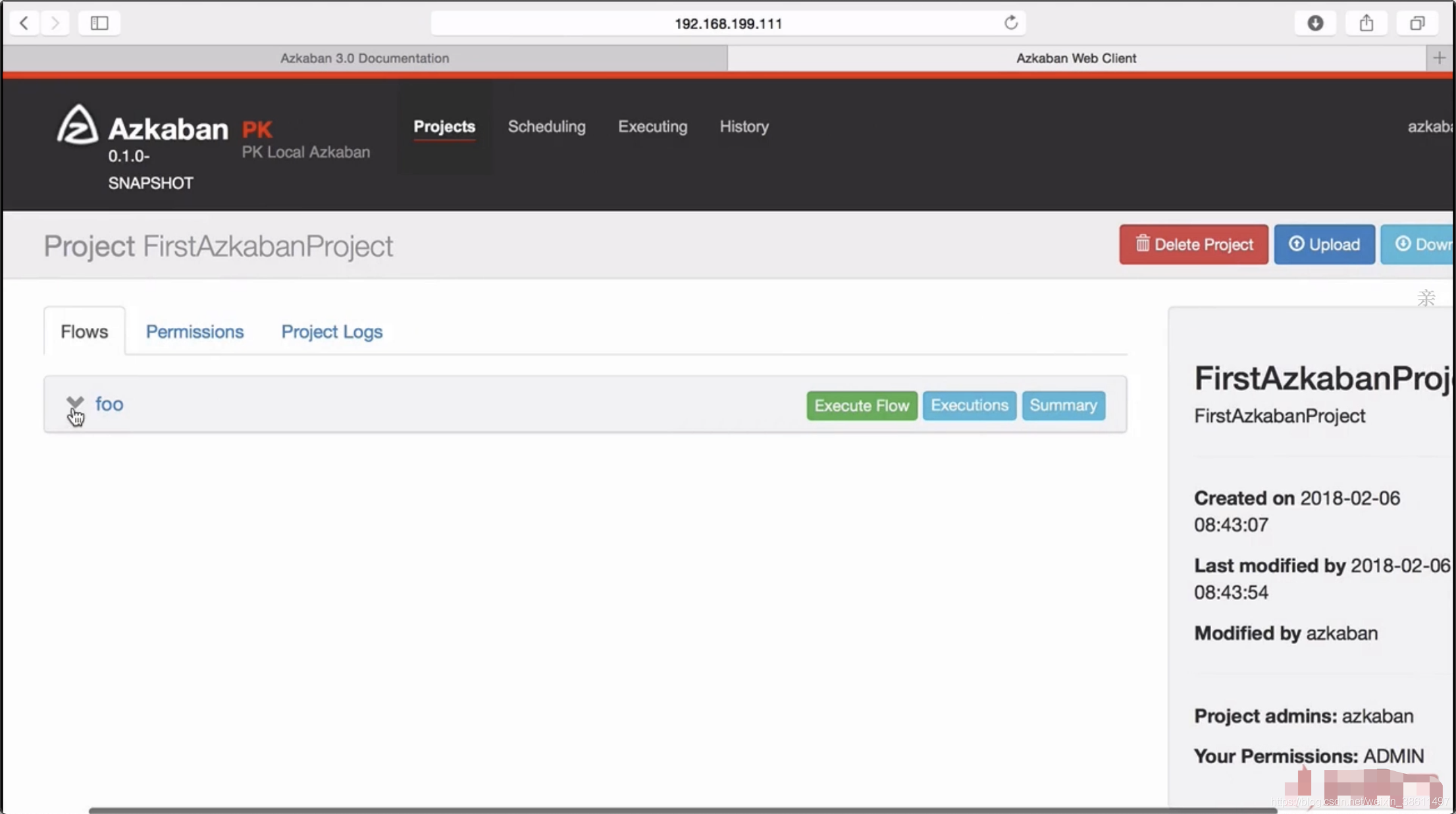Click the azkaban user menu

click(x=1430, y=126)
